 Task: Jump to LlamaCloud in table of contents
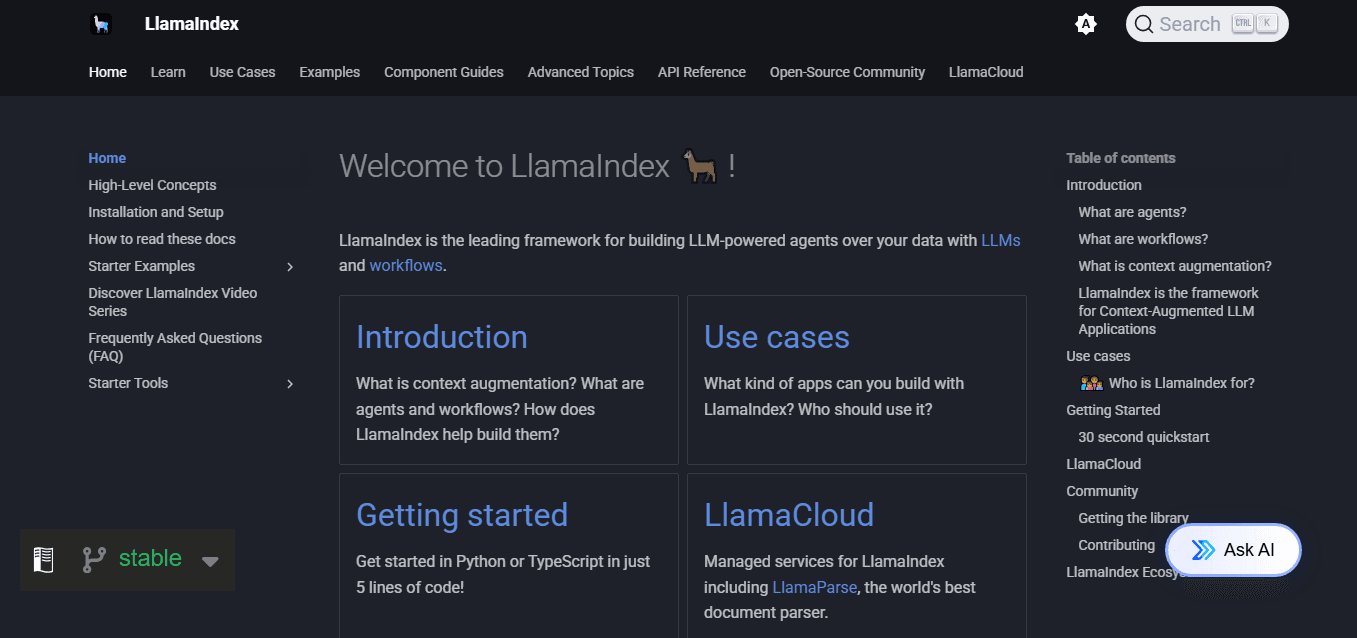pyautogui.click(x=1103, y=464)
